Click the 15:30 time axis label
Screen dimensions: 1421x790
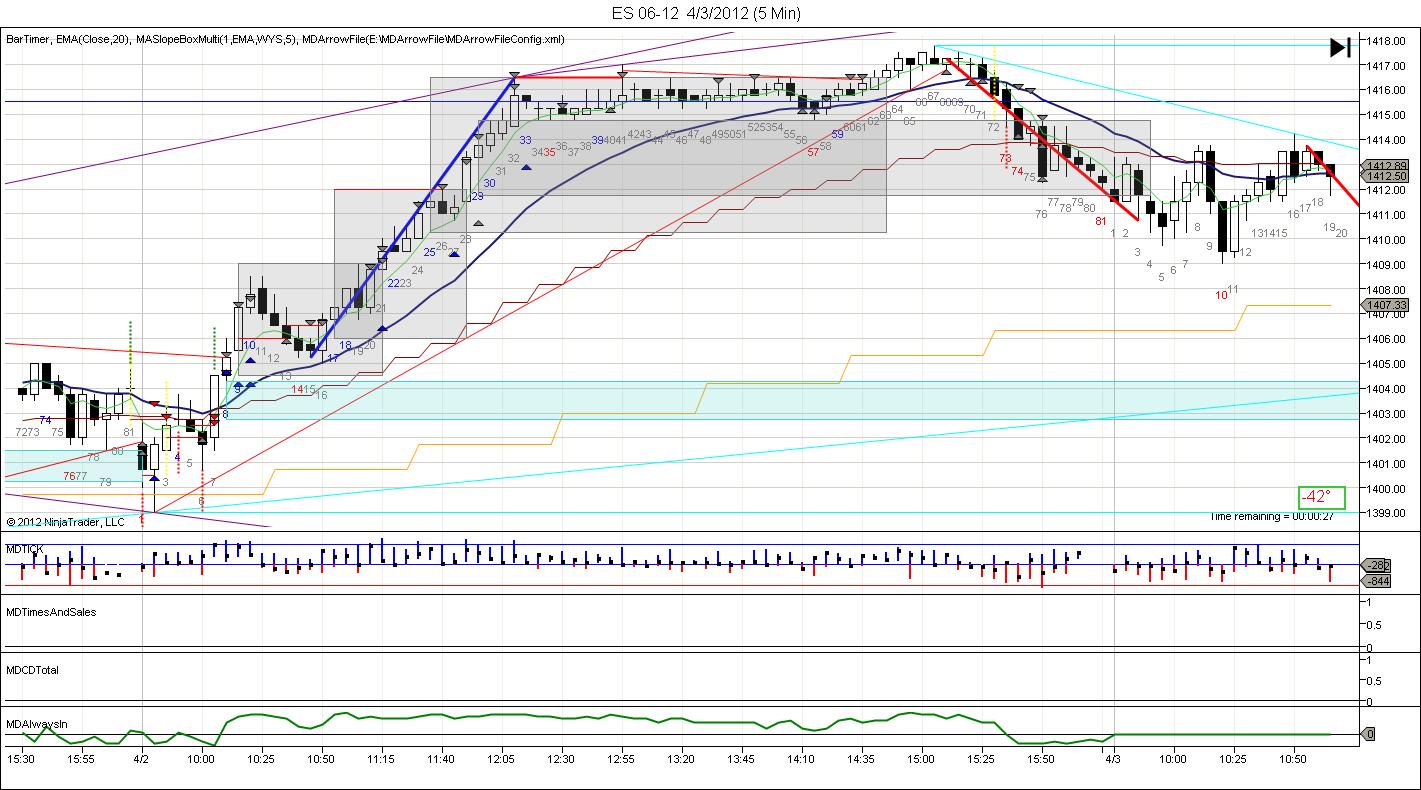pyautogui.click(x=21, y=760)
